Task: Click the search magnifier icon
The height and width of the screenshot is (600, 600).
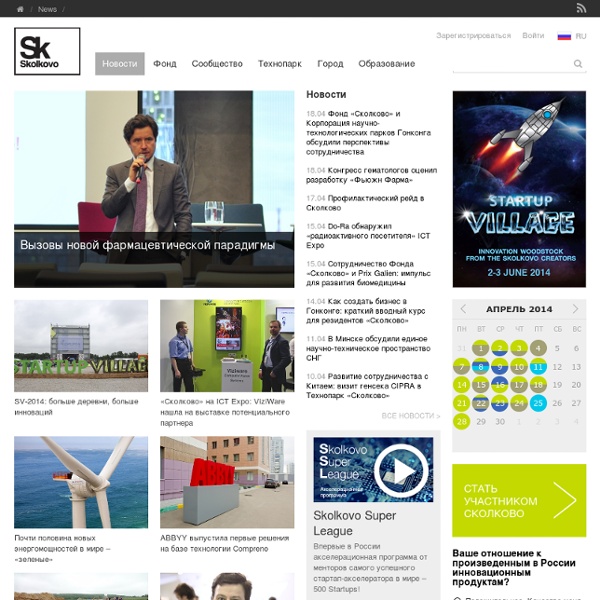Action: point(578,64)
